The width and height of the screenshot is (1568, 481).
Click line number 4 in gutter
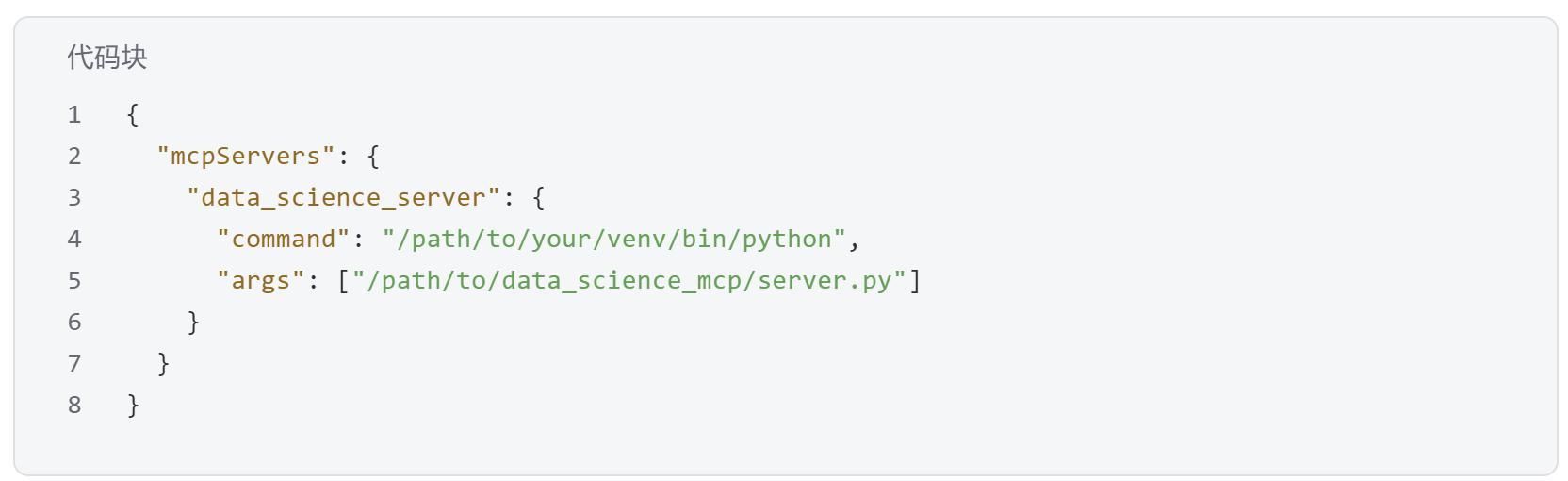tap(74, 240)
